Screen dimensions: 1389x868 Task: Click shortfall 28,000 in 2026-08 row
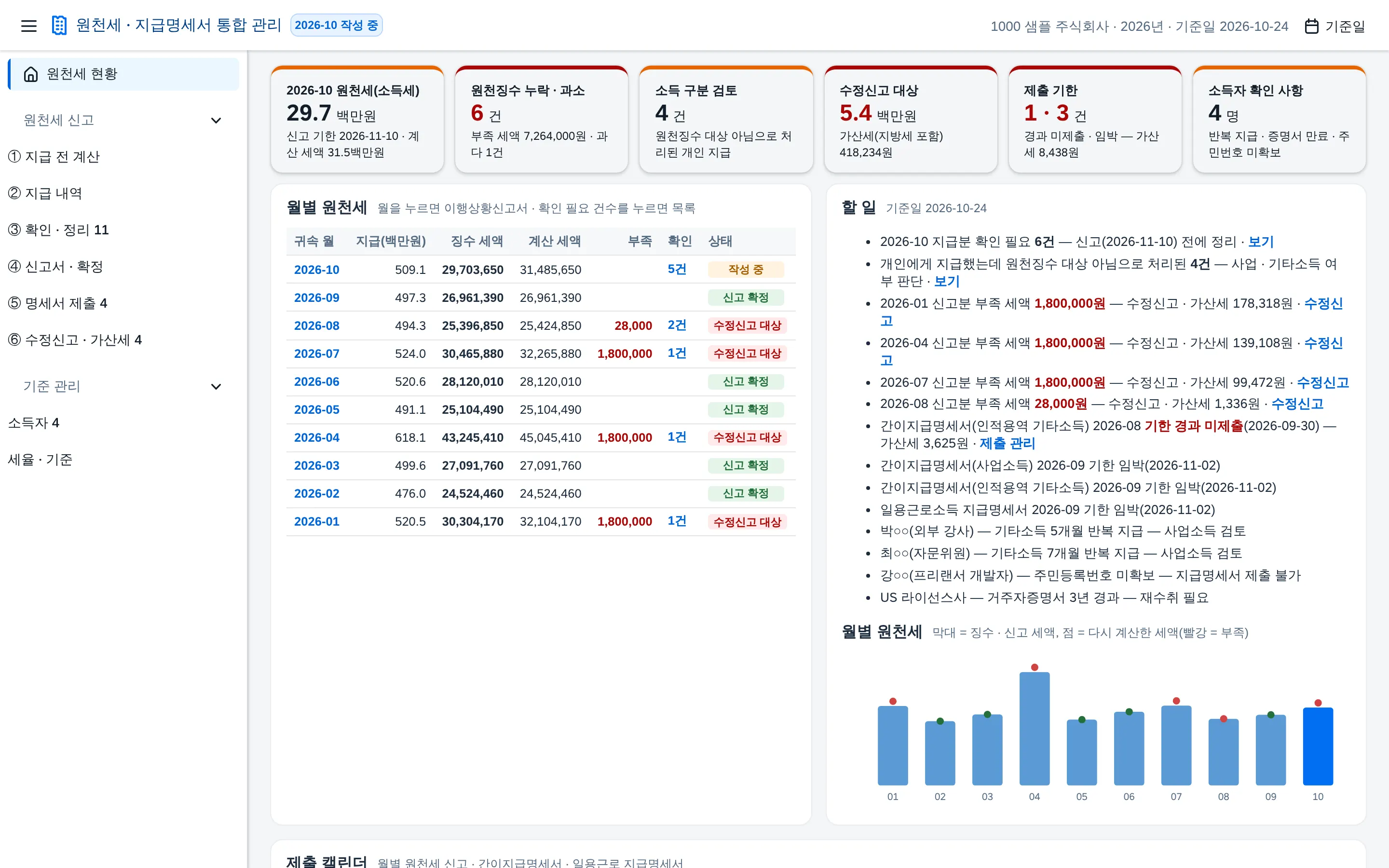633,325
